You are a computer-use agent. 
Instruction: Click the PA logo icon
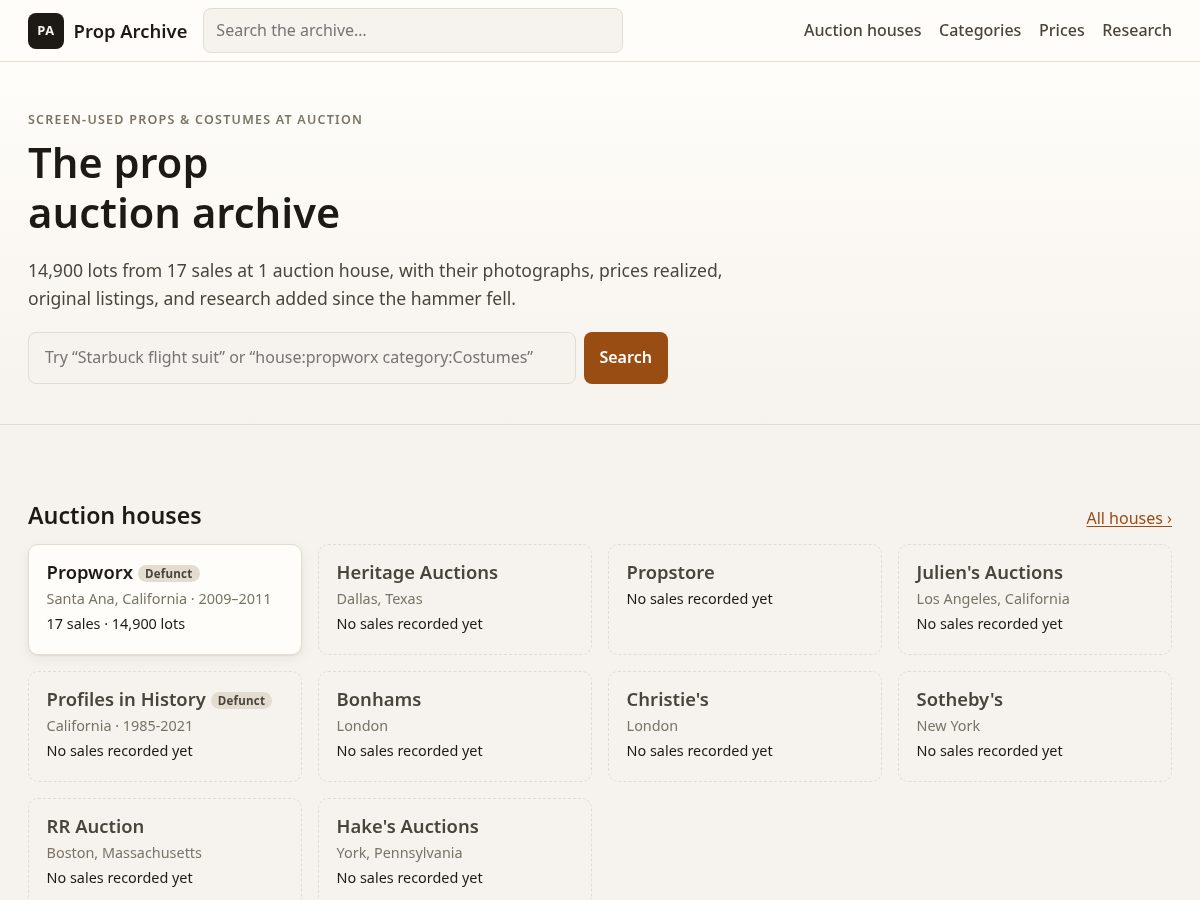pyautogui.click(x=46, y=31)
